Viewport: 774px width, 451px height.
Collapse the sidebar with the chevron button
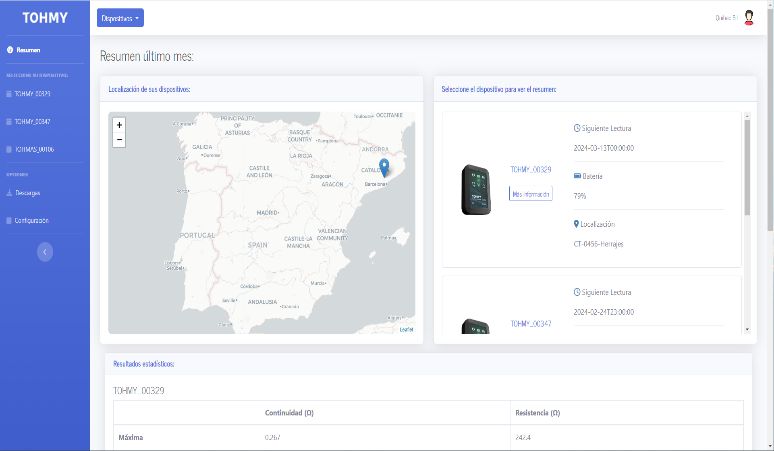pos(45,252)
